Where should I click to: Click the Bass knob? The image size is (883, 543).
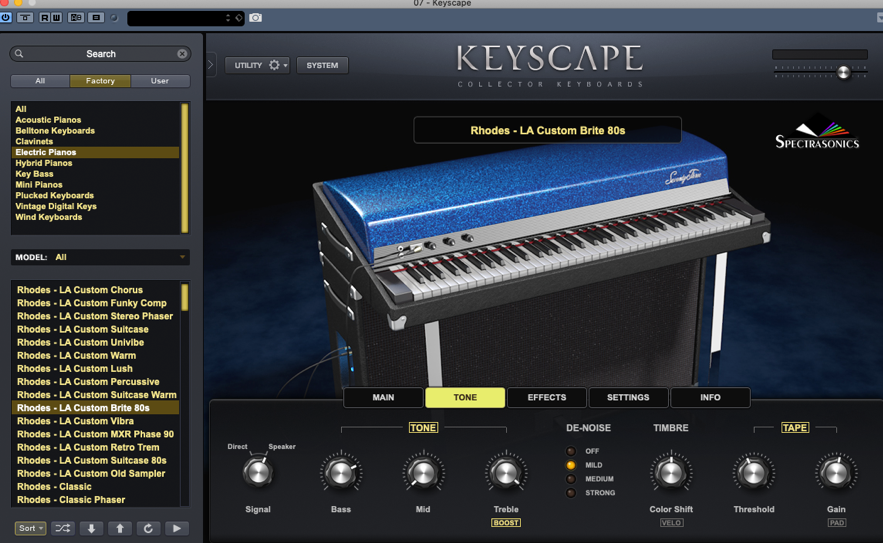point(341,473)
